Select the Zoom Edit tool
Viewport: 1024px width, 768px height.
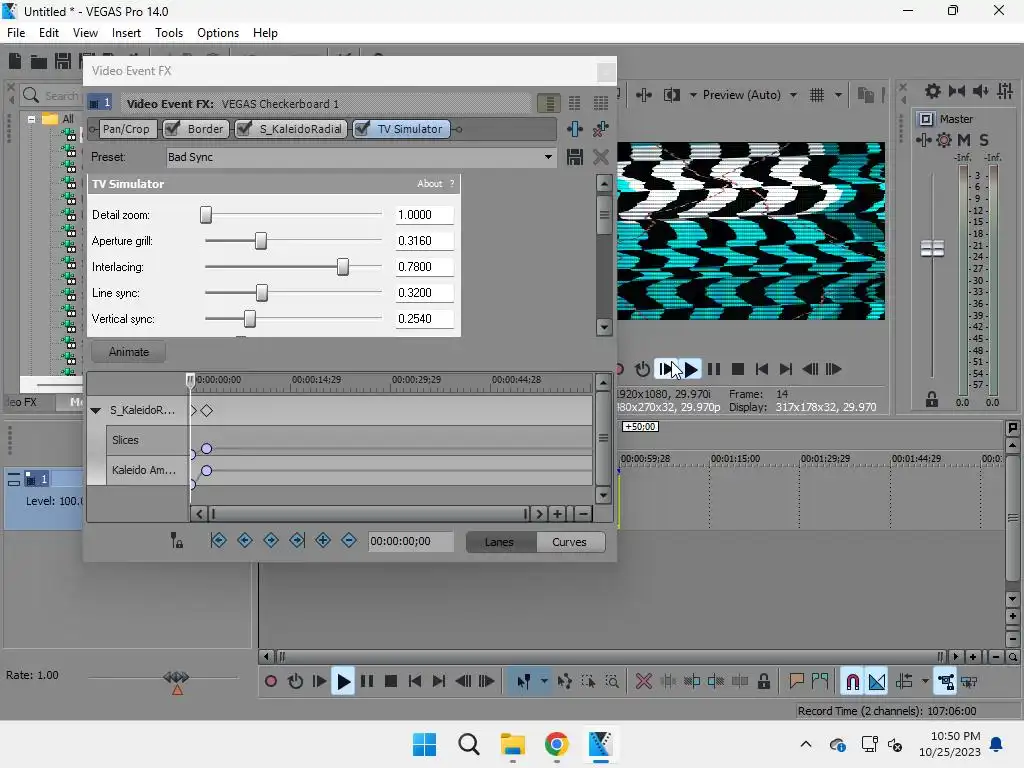612,682
